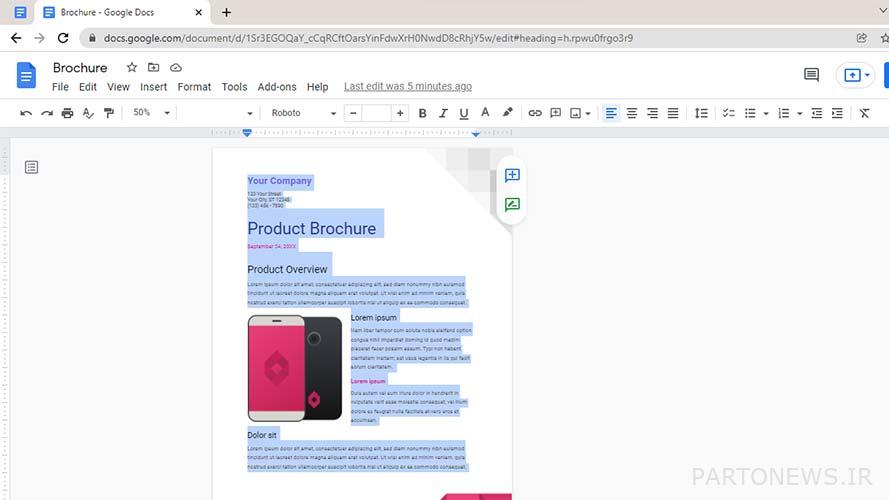This screenshot has height=500, width=889.
Task: Click the Decrease indent icon
Action: [x=816, y=113]
